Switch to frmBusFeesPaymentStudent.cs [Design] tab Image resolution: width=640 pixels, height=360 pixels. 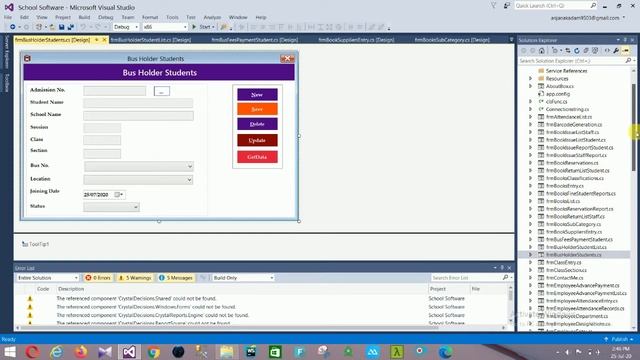(x=255, y=40)
